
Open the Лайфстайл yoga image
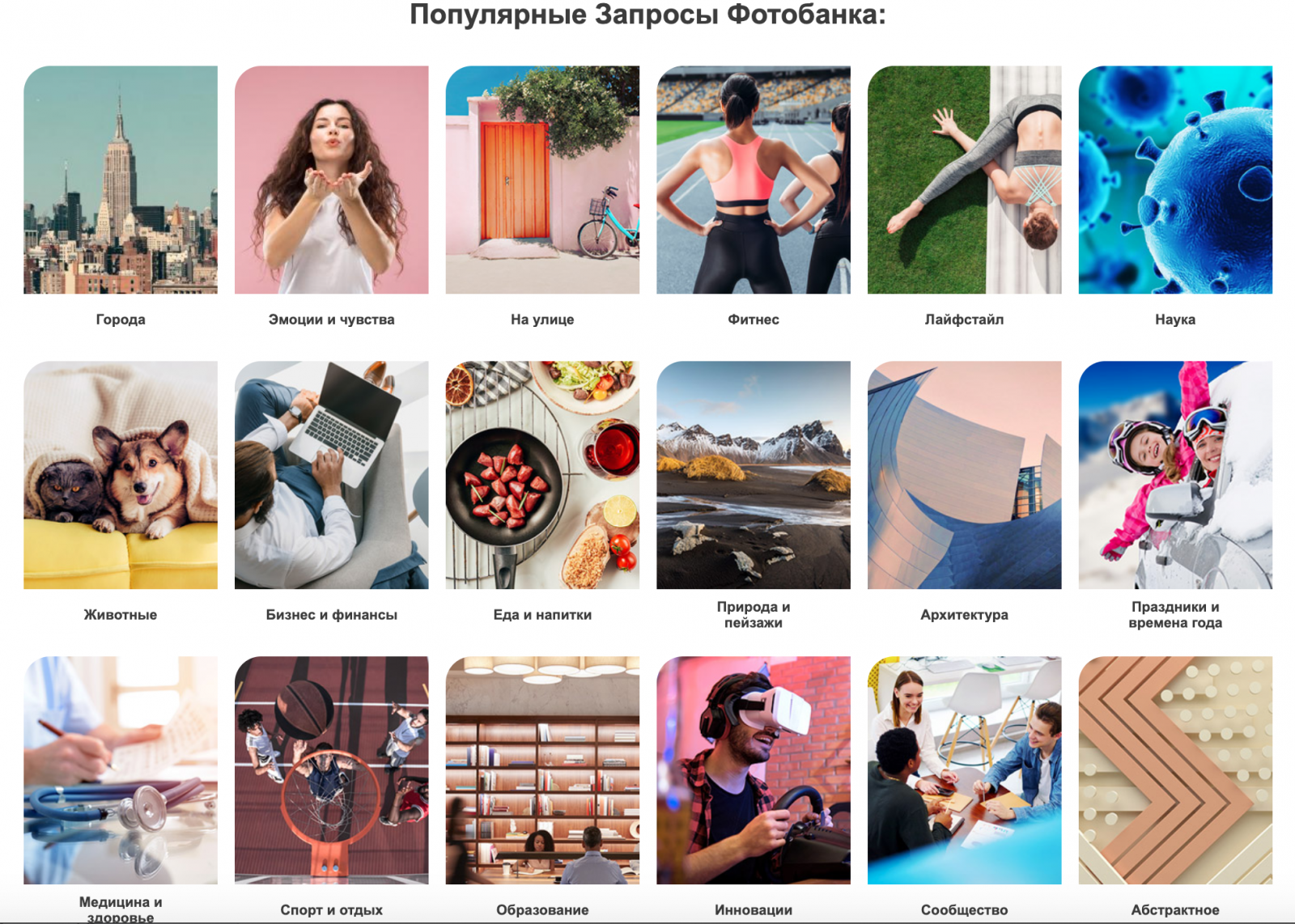pos(965,180)
